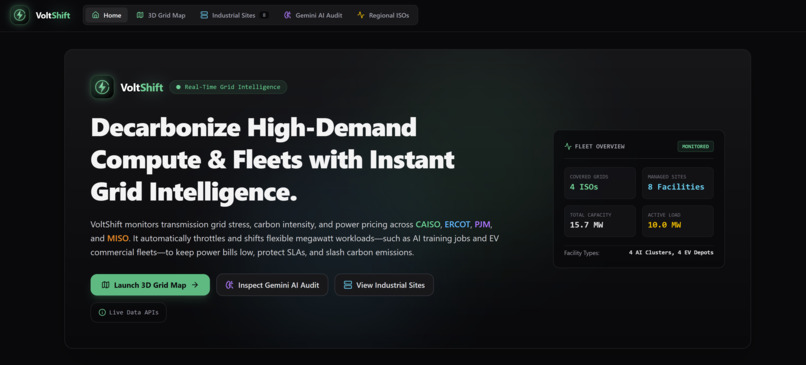Viewport: 806px width, 365px height.
Task: Click the Live Data APIs chip
Action: click(129, 313)
